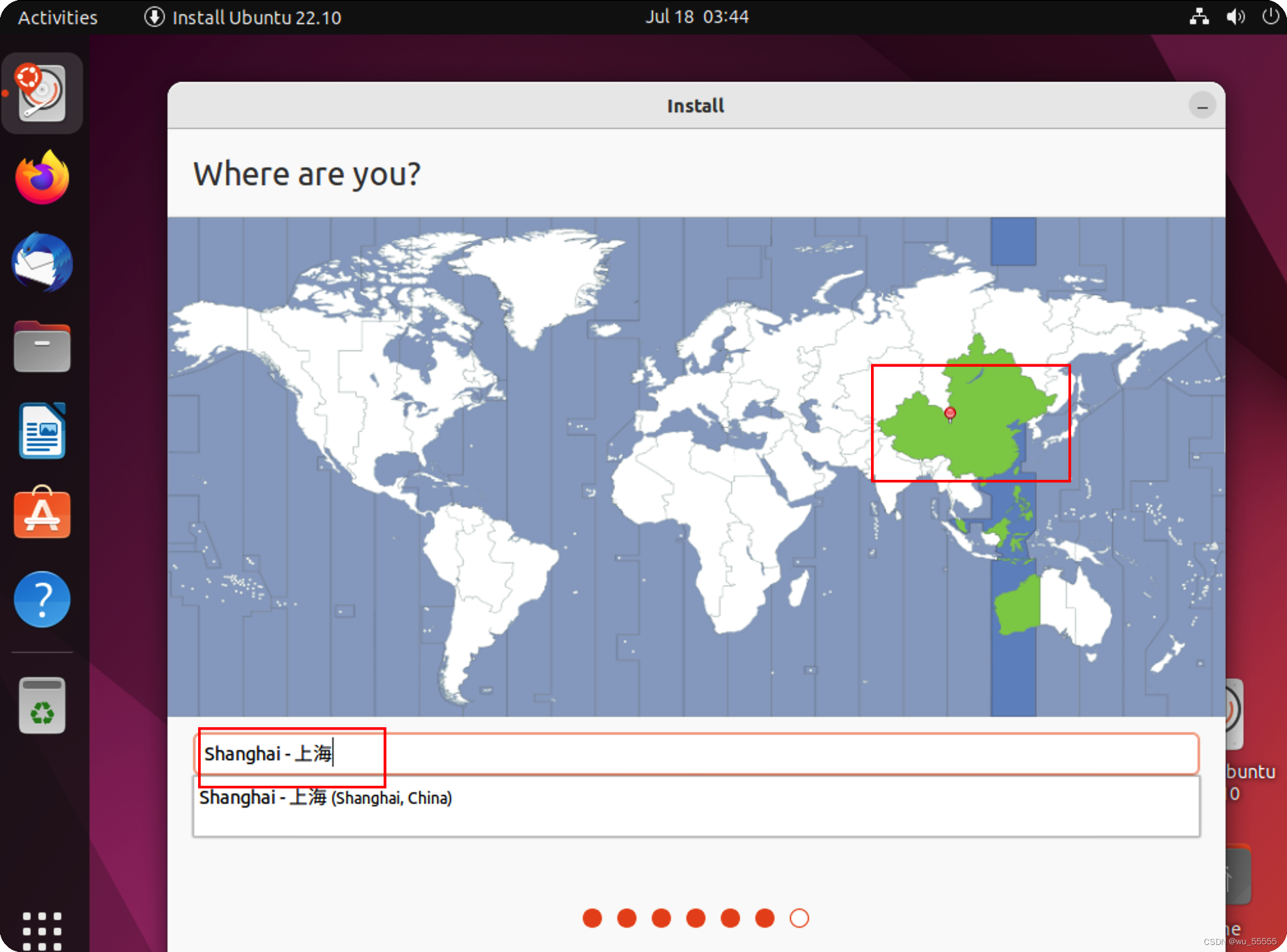Open Ubuntu Software store icon
The image size is (1287, 952).
point(42,512)
